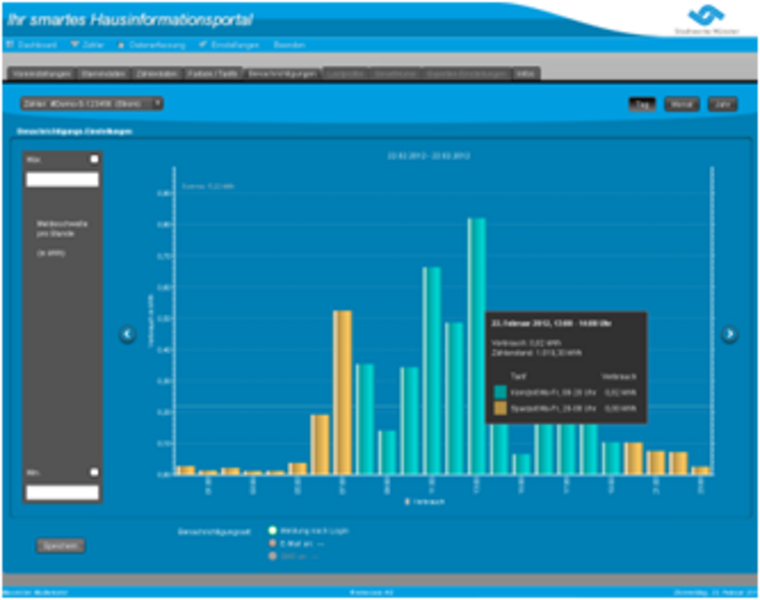The image size is (760, 600).
Task: Click the Zählerstand line in the tooltip
Action: coord(537,353)
